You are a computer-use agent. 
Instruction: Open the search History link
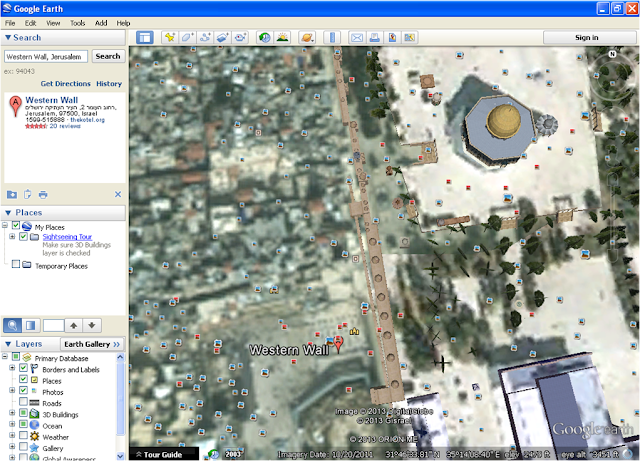pos(109,84)
